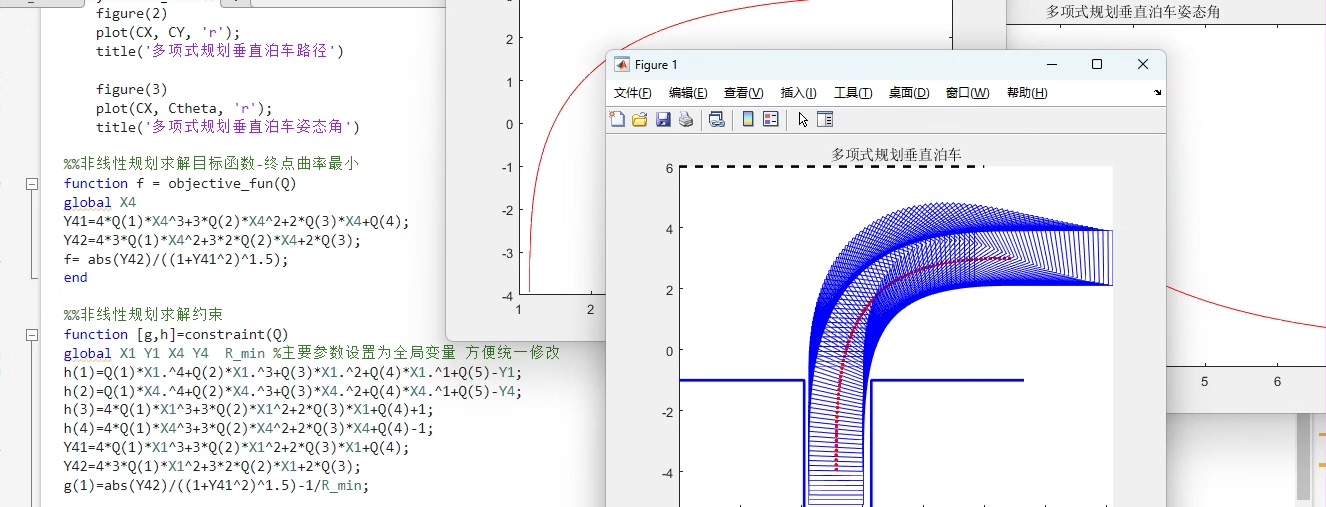Open the 窗口(W) menu in Figure 1
Image resolution: width=1326 pixels, height=507 pixels.
[x=967, y=93]
